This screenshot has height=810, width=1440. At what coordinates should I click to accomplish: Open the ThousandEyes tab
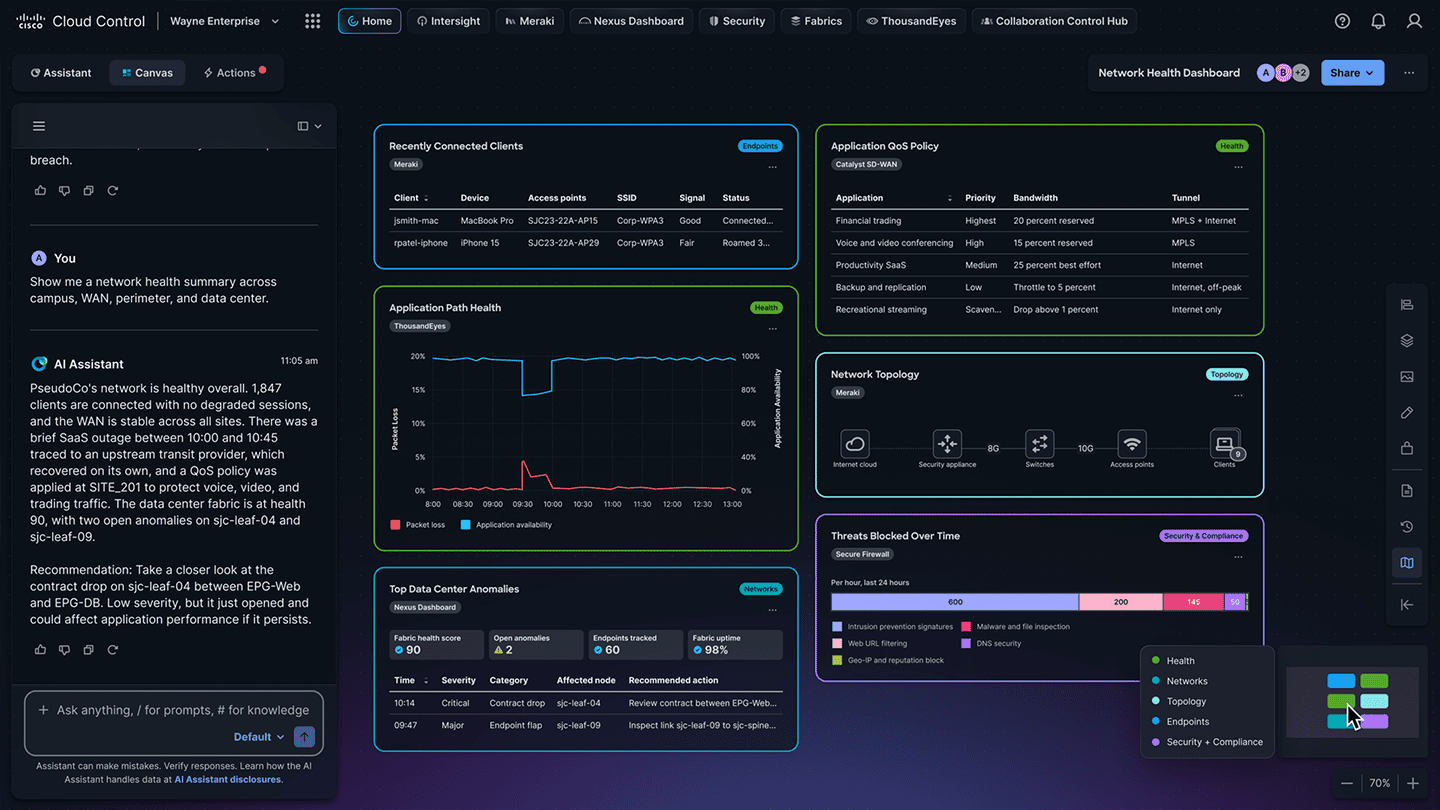911,21
